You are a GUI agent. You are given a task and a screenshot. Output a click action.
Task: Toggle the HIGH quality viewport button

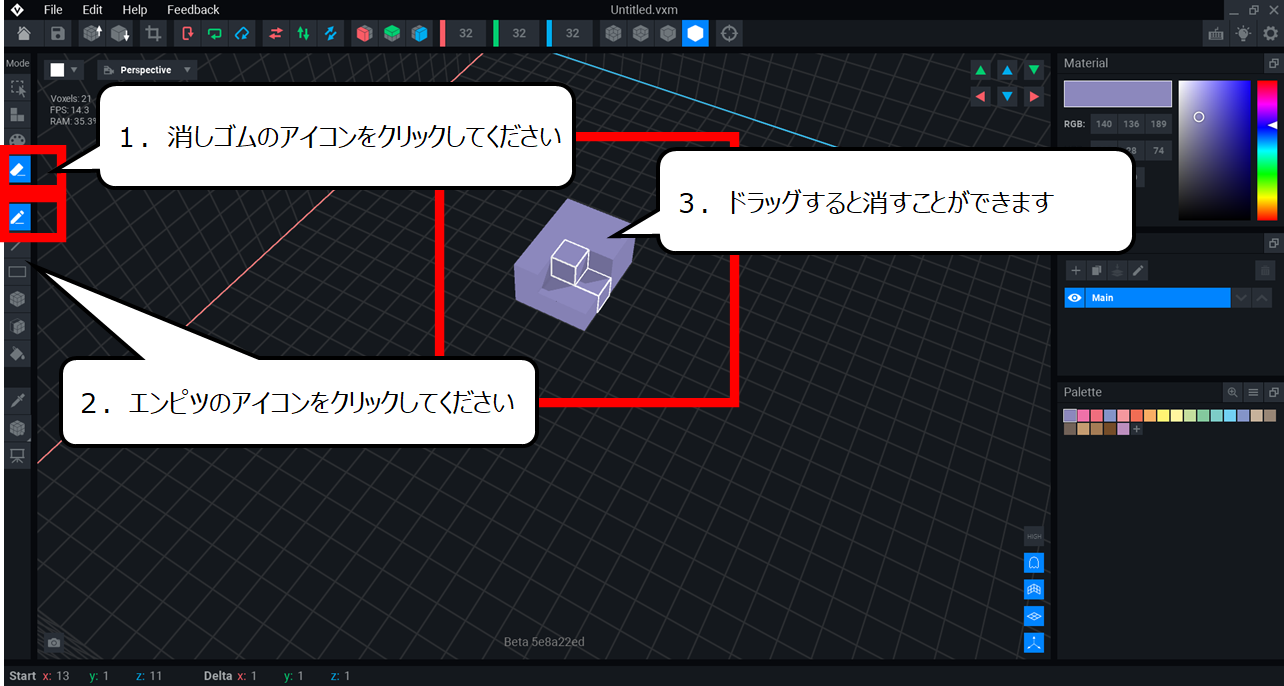click(1034, 536)
